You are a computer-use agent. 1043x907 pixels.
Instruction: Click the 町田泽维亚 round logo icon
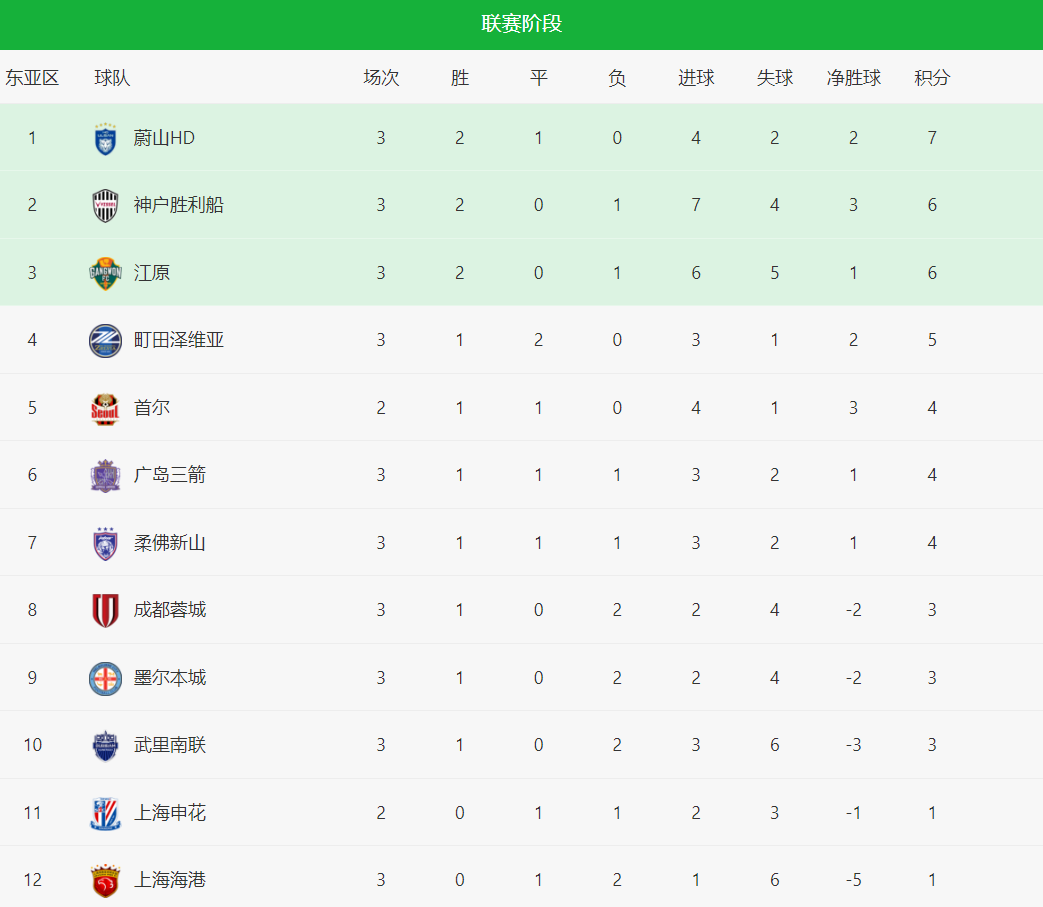tap(105, 340)
